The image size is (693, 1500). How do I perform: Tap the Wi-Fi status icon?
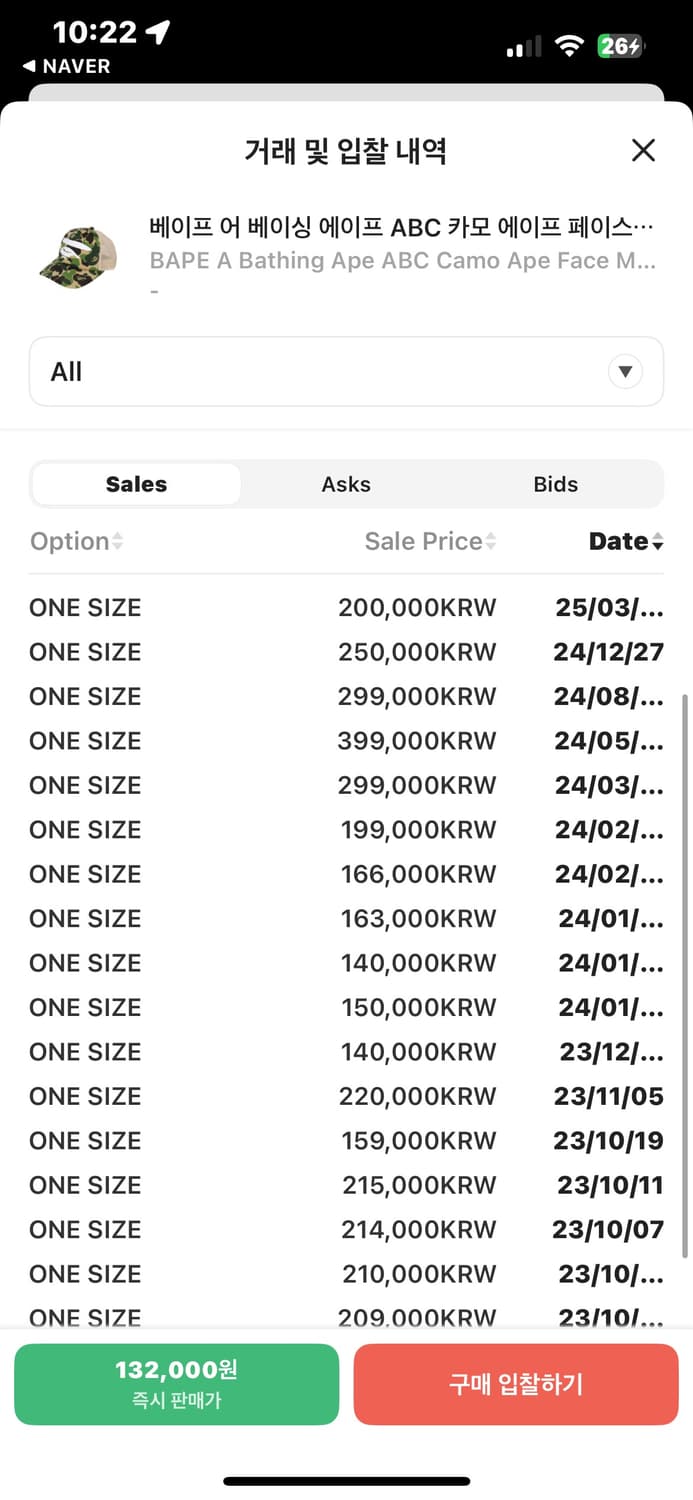(x=570, y=46)
